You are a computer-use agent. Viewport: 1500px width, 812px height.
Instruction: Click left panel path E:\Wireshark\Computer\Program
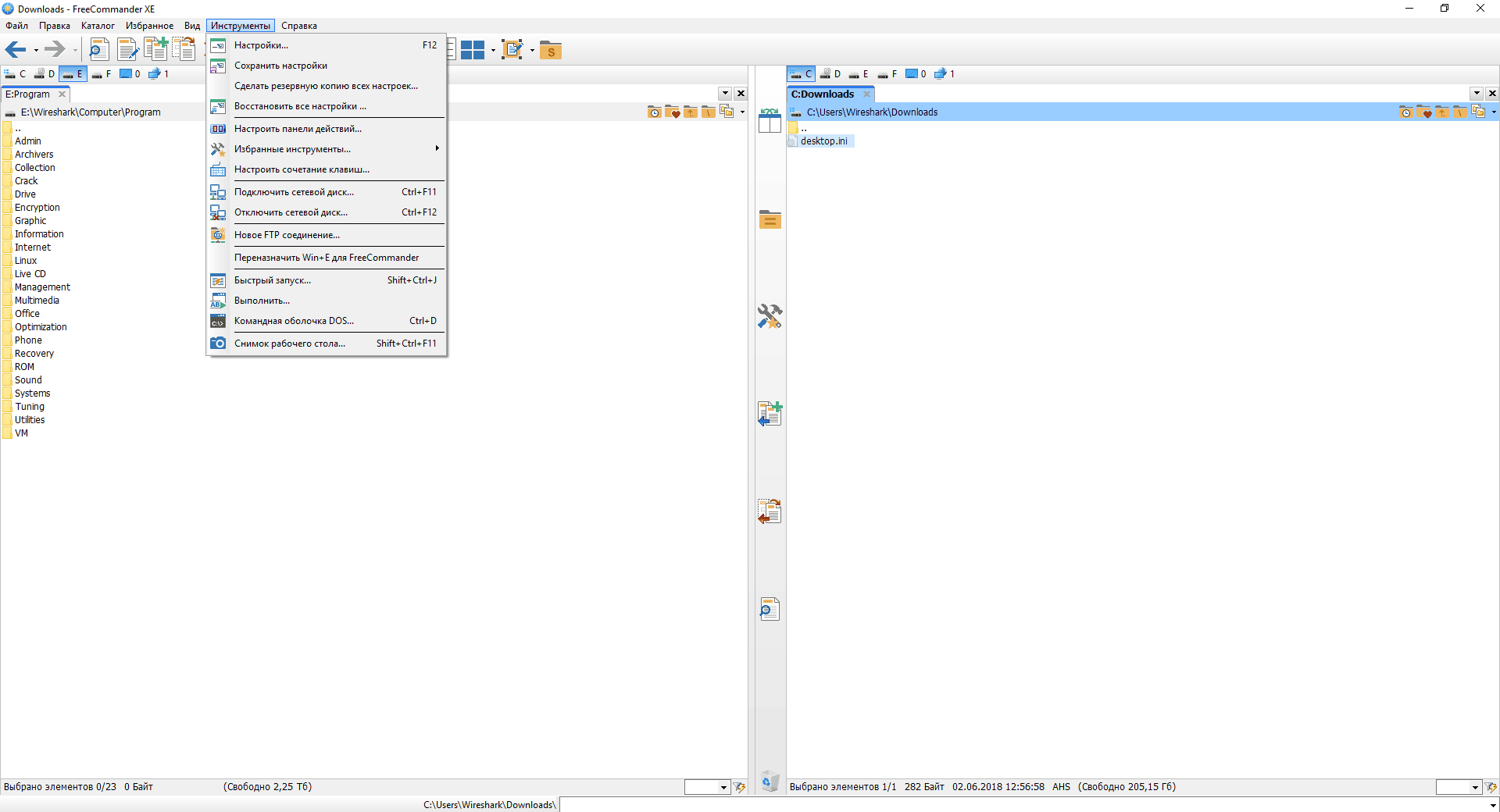coord(91,112)
